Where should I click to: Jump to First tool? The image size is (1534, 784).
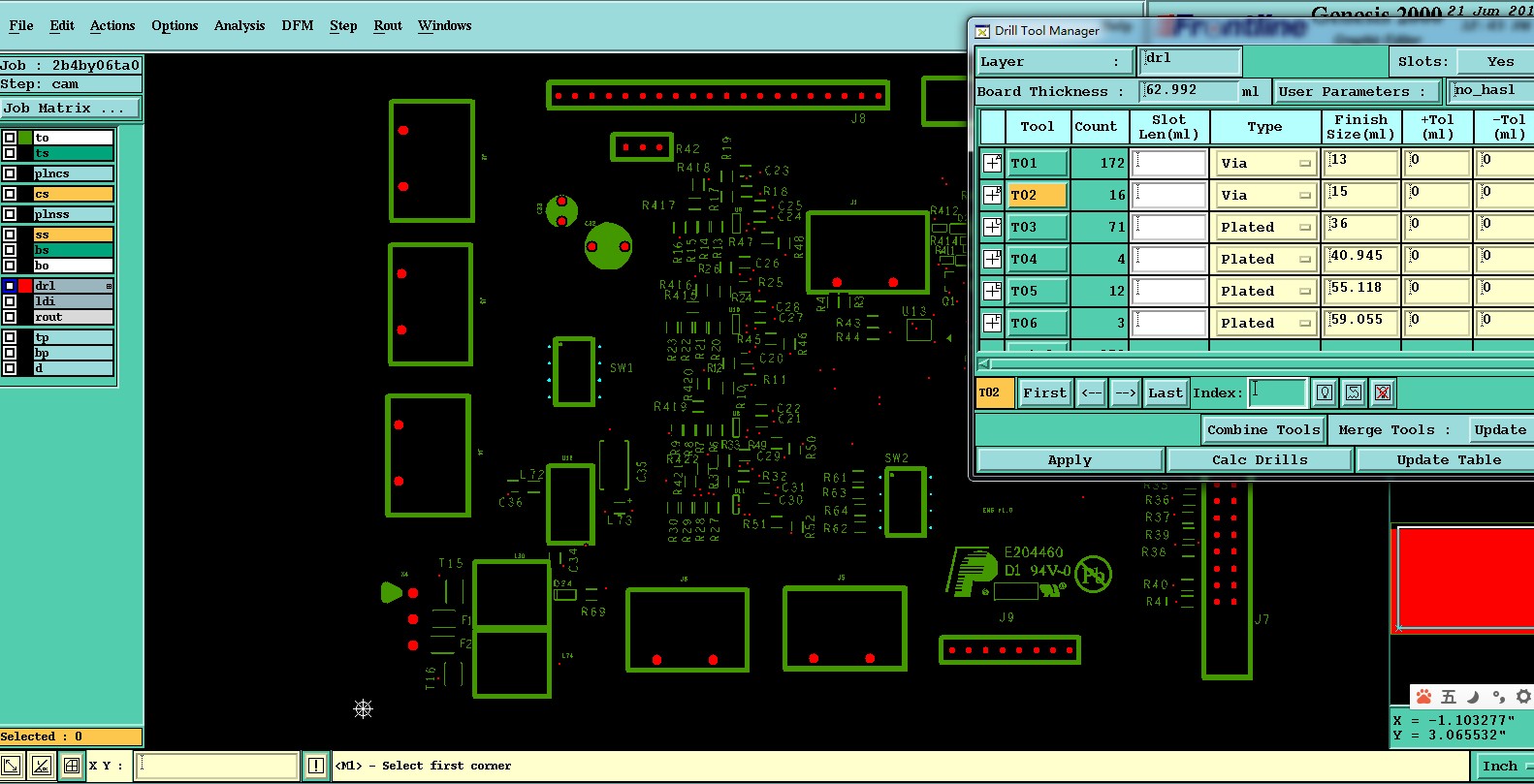click(1044, 392)
